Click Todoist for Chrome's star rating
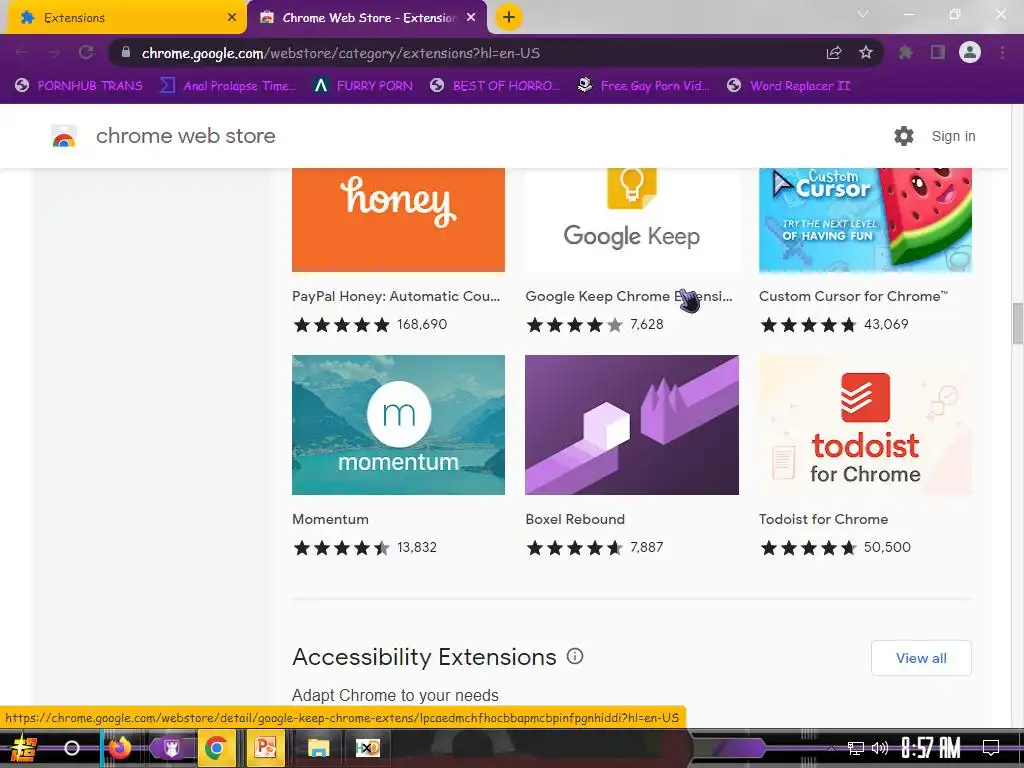This screenshot has width=1024, height=768. coord(808,547)
